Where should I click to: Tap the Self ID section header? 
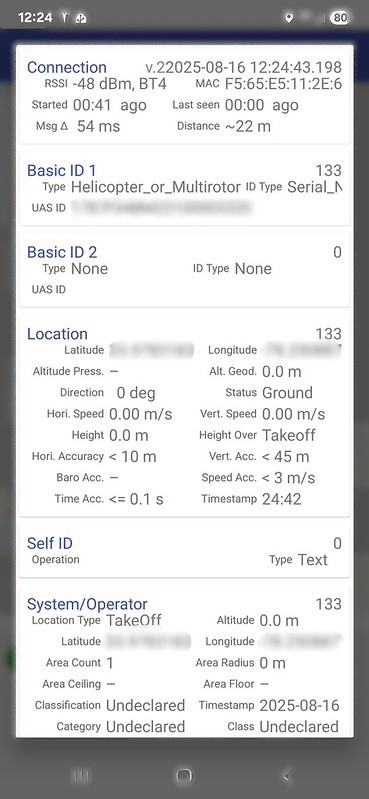click(x=49, y=543)
